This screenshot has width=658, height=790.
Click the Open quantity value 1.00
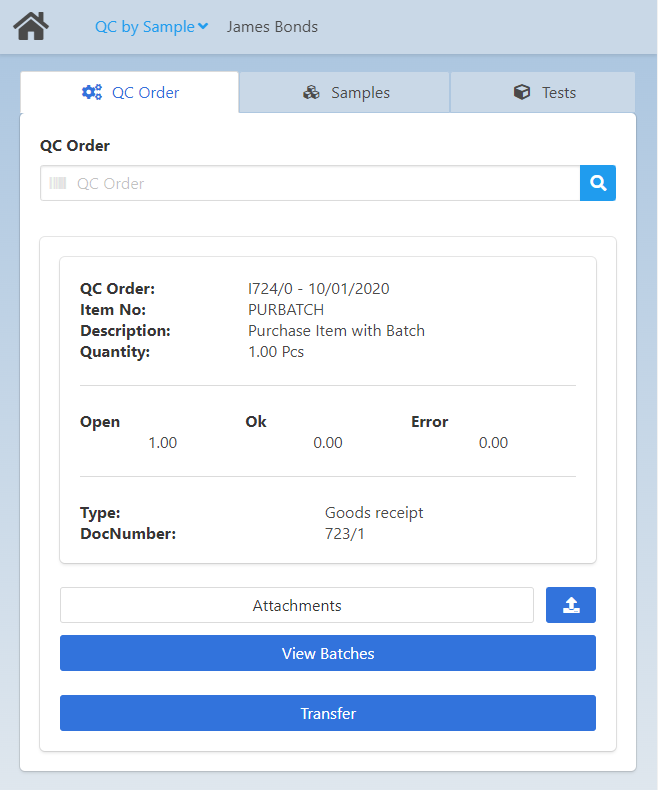click(162, 443)
